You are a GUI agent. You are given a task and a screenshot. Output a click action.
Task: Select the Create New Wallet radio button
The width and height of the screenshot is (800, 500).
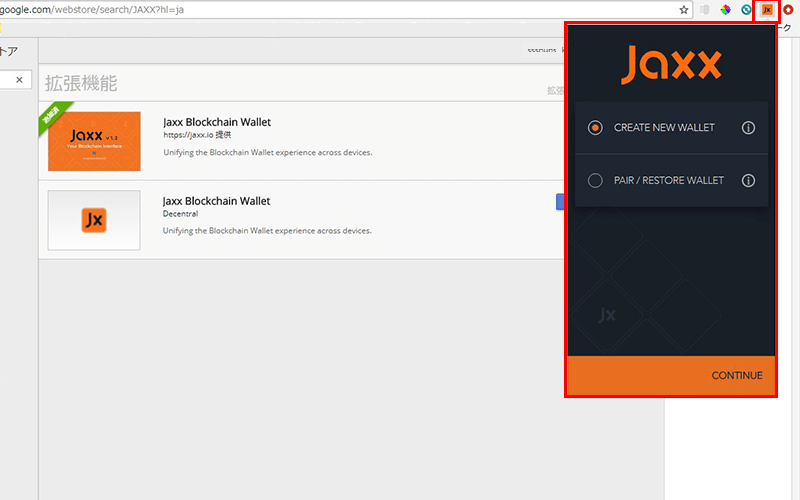click(x=595, y=128)
